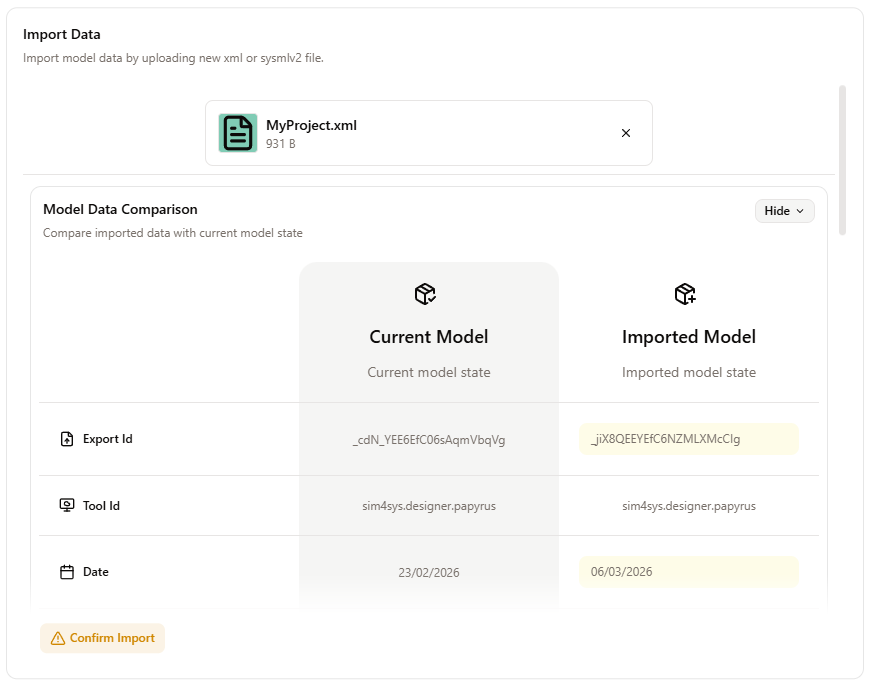Click the green XML file type icon
Viewport: 870px width, 685px height.
[237, 132]
